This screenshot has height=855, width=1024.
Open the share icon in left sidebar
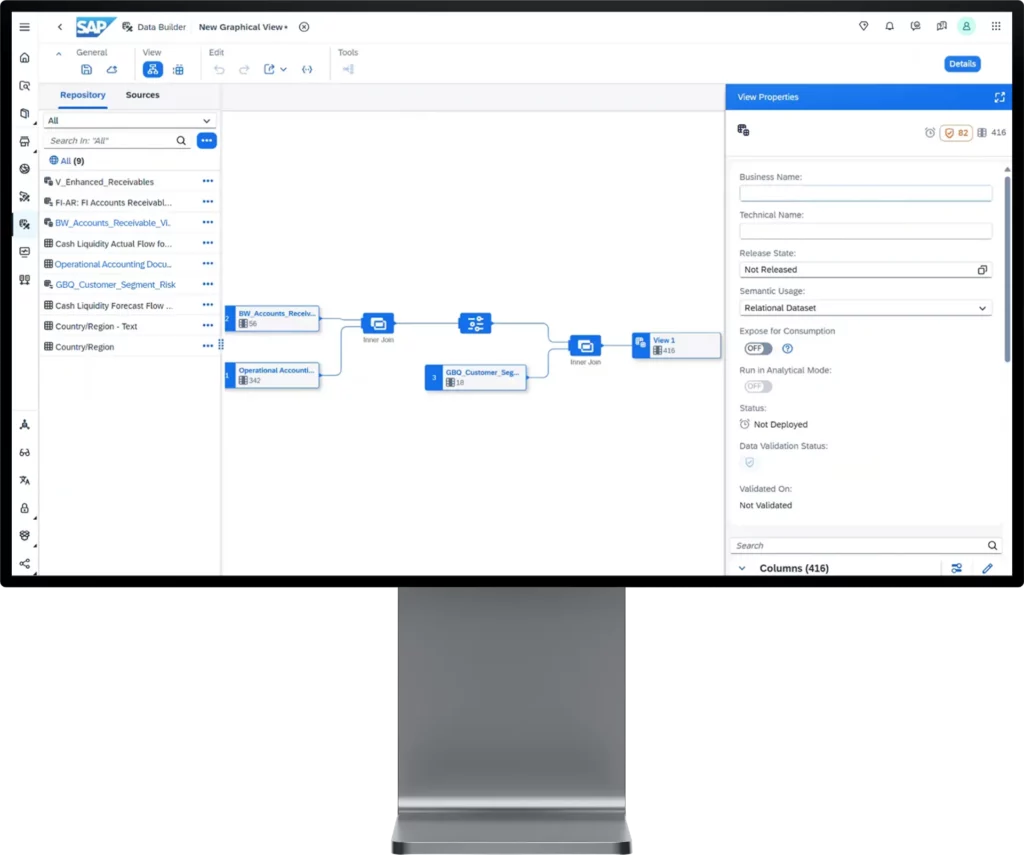[24, 563]
